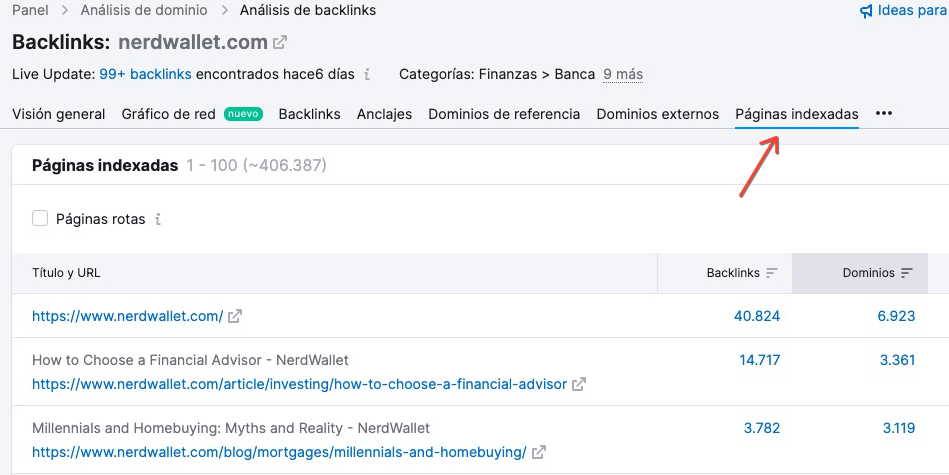Viewport: 949px width, 475px height.
Task: Open Dominios de referencia tab
Action: [504, 114]
